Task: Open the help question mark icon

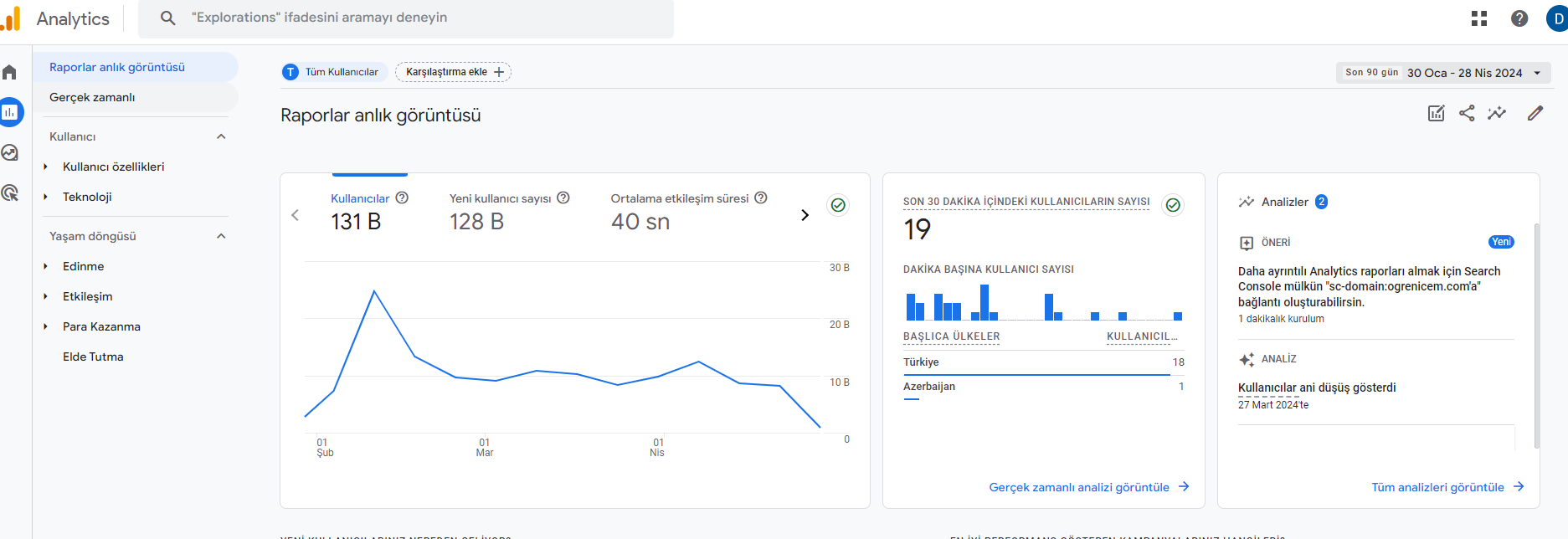Action: tap(1519, 18)
